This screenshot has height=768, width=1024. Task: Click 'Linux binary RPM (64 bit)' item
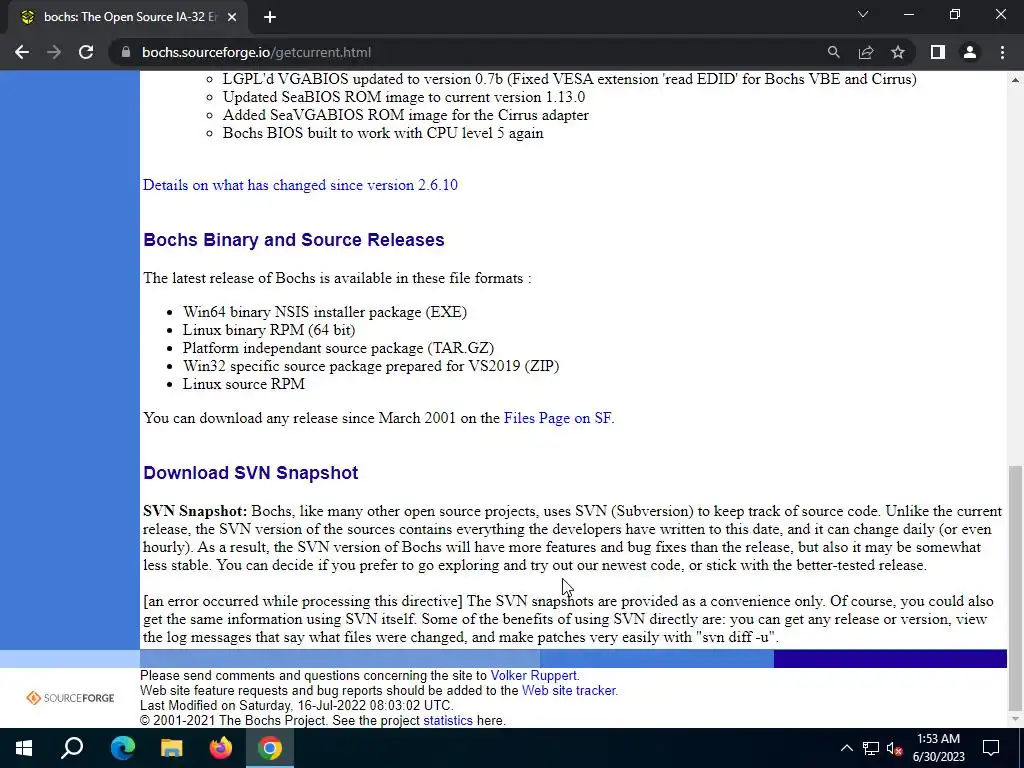point(269,330)
